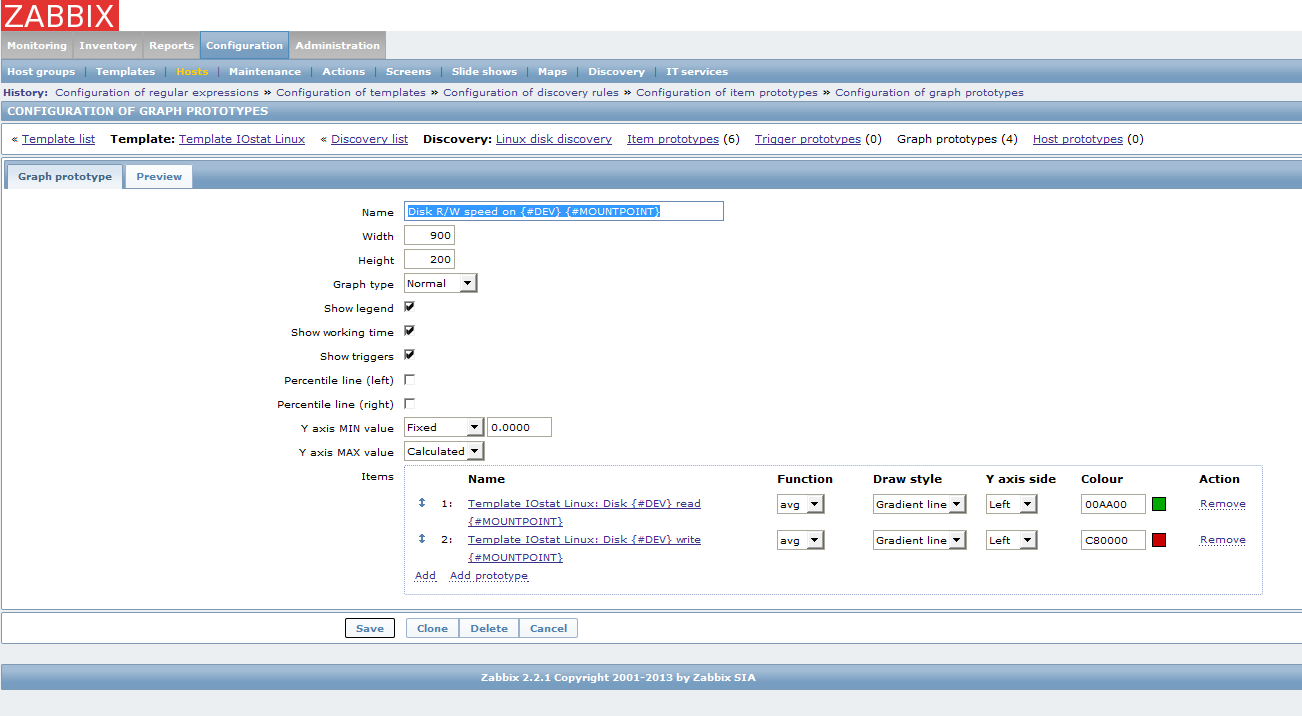The height and width of the screenshot is (716, 1302).
Task: Click the Clone button
Action: pos(432,629)
